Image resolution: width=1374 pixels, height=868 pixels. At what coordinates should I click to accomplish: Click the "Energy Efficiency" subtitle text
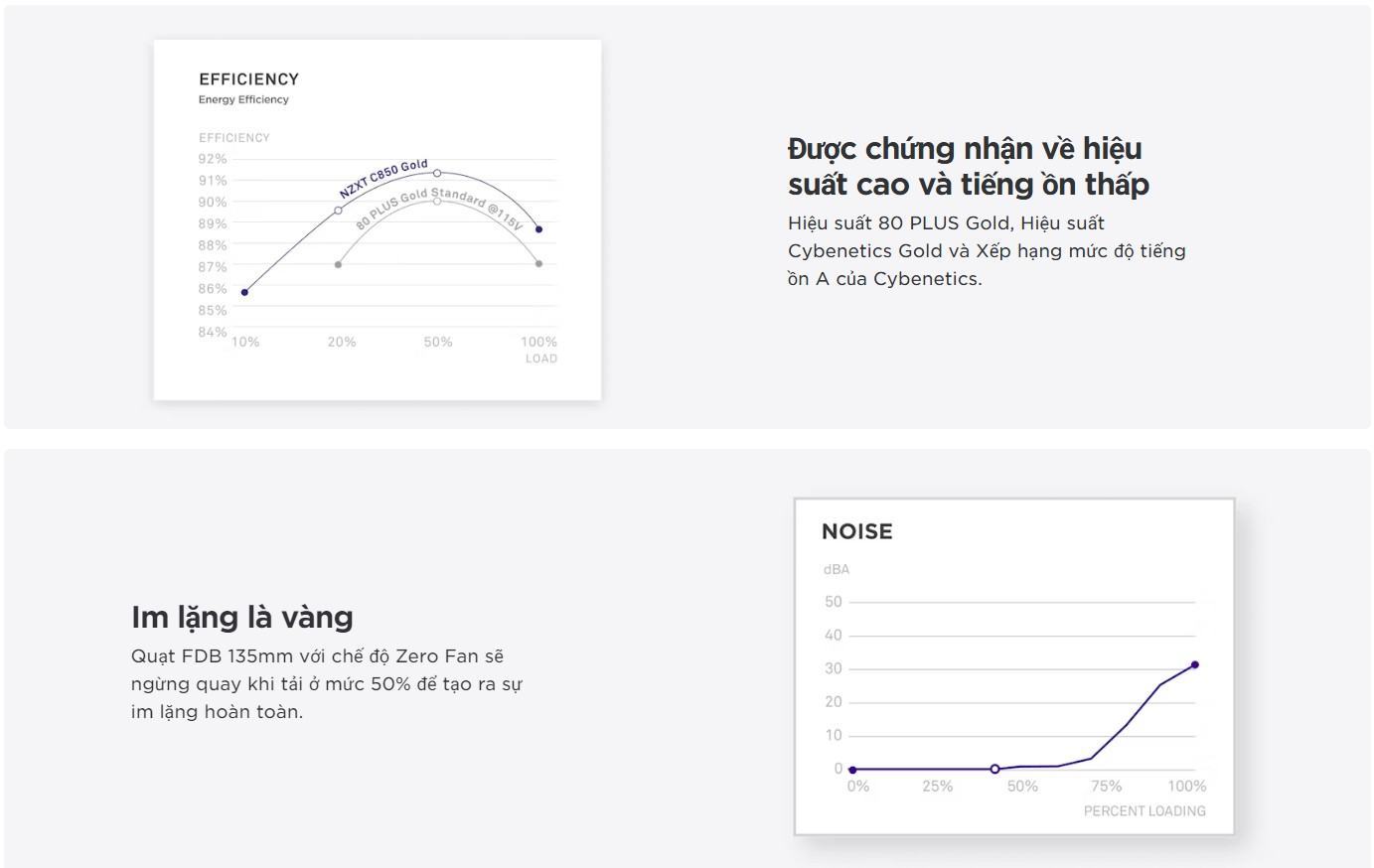click(x=243, y=99)
